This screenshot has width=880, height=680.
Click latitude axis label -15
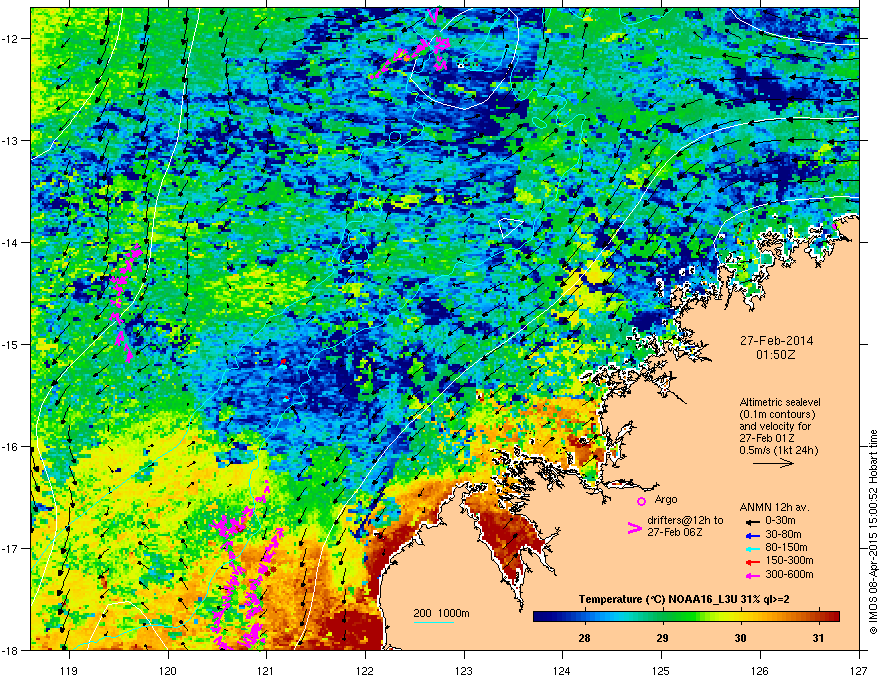tap(10, 344)
